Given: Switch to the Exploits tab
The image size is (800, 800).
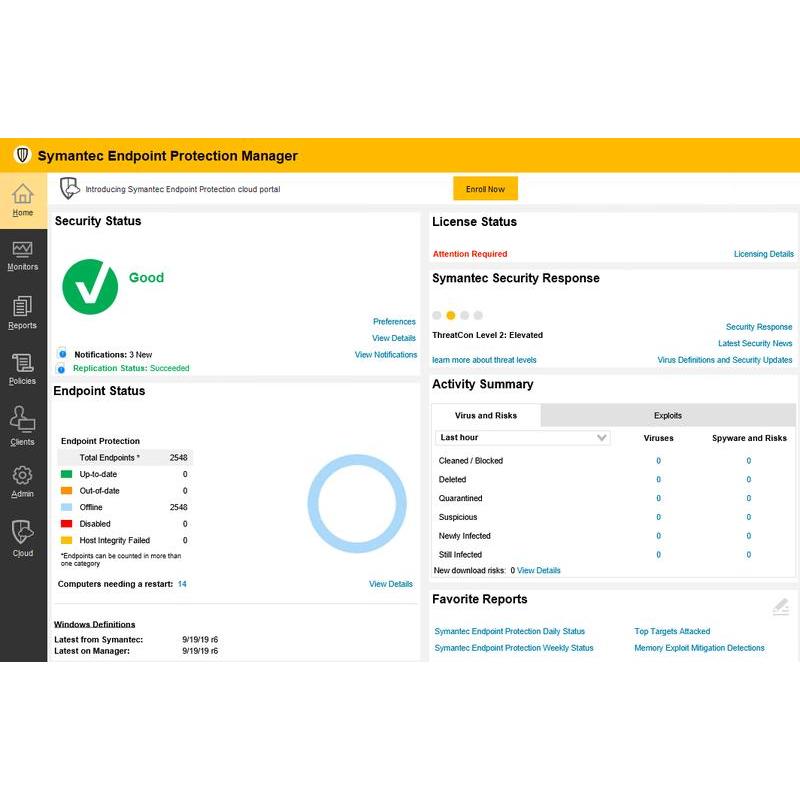Looking at the screenshot, I should click(x=667, y=415).
